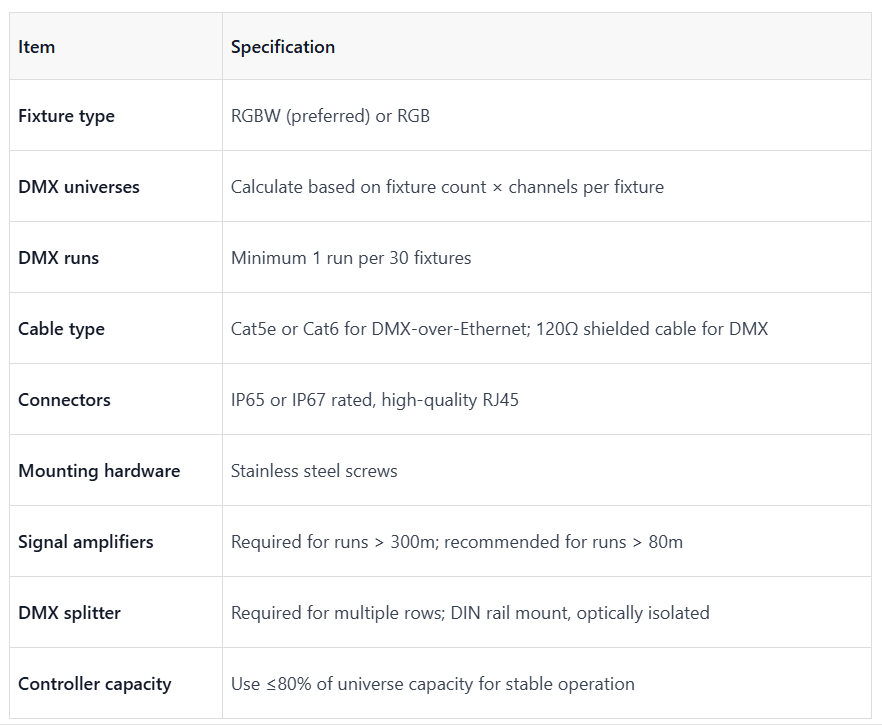Select the Controller capacity row label
Viewport: 882px width, 725px height.
[94, 684]
